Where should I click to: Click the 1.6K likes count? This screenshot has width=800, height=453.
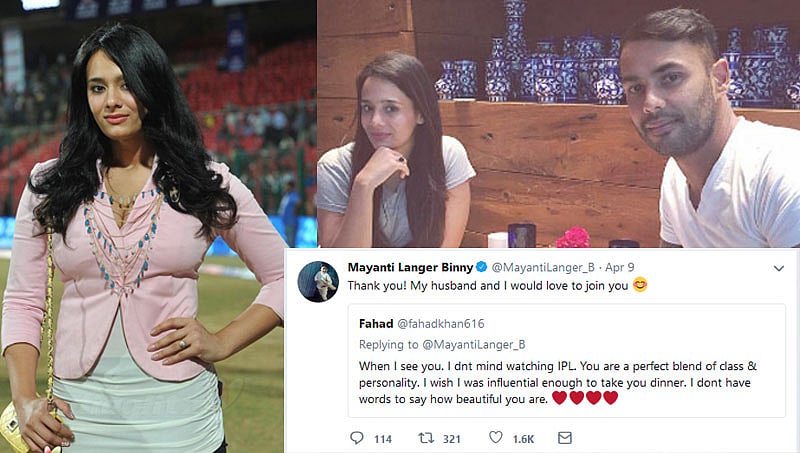pyautogui.click(x=523, y=439)
